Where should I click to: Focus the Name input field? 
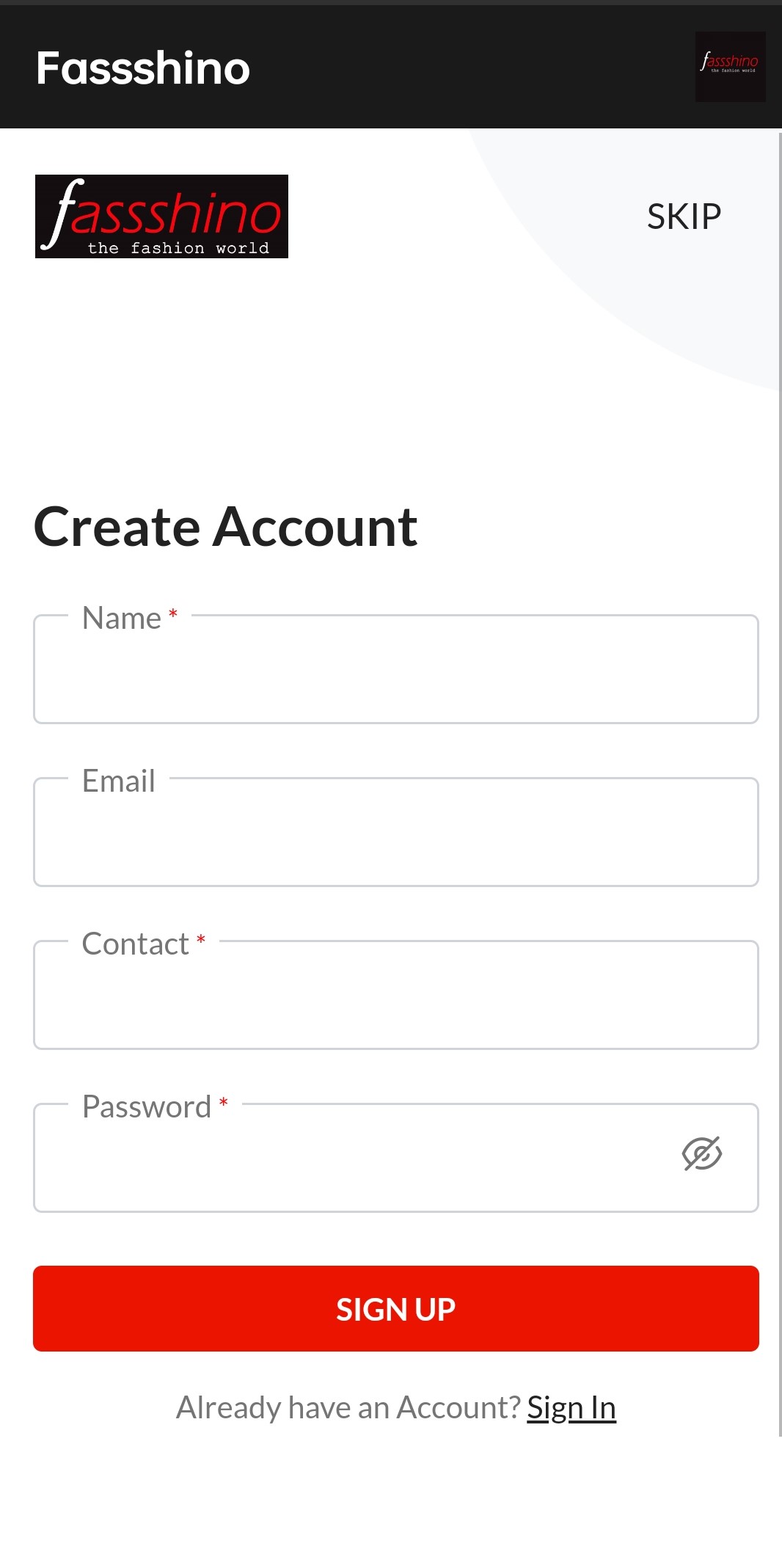pos(396,669)
